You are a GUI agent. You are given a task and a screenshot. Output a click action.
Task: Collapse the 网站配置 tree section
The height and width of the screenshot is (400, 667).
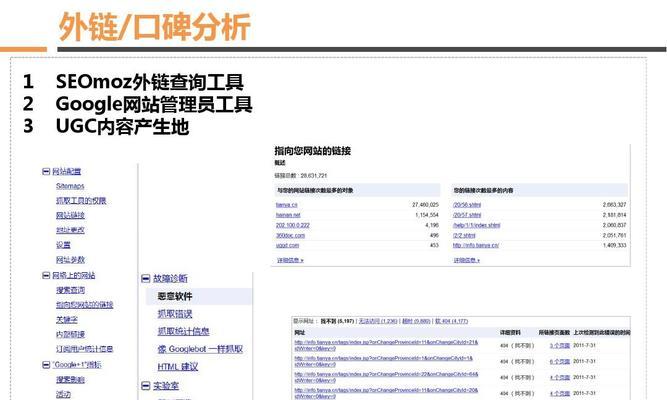(46, 171)
